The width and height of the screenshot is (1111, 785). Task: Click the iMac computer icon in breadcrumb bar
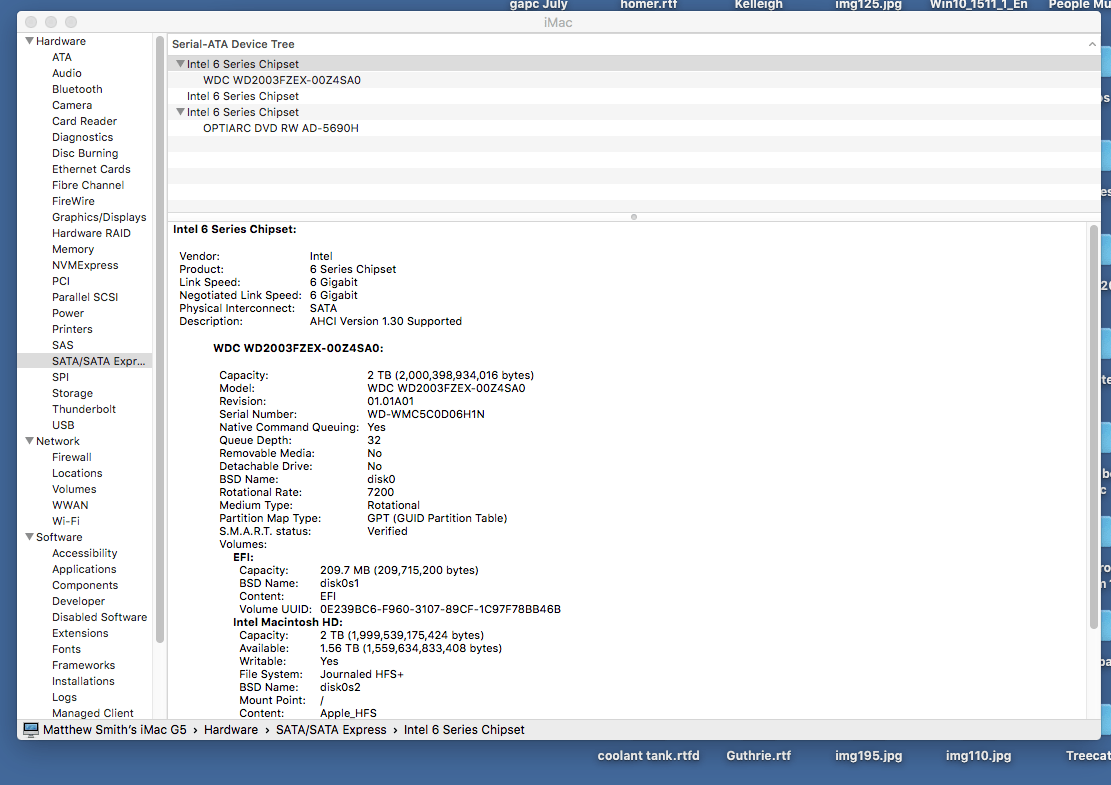pos(28,729)
